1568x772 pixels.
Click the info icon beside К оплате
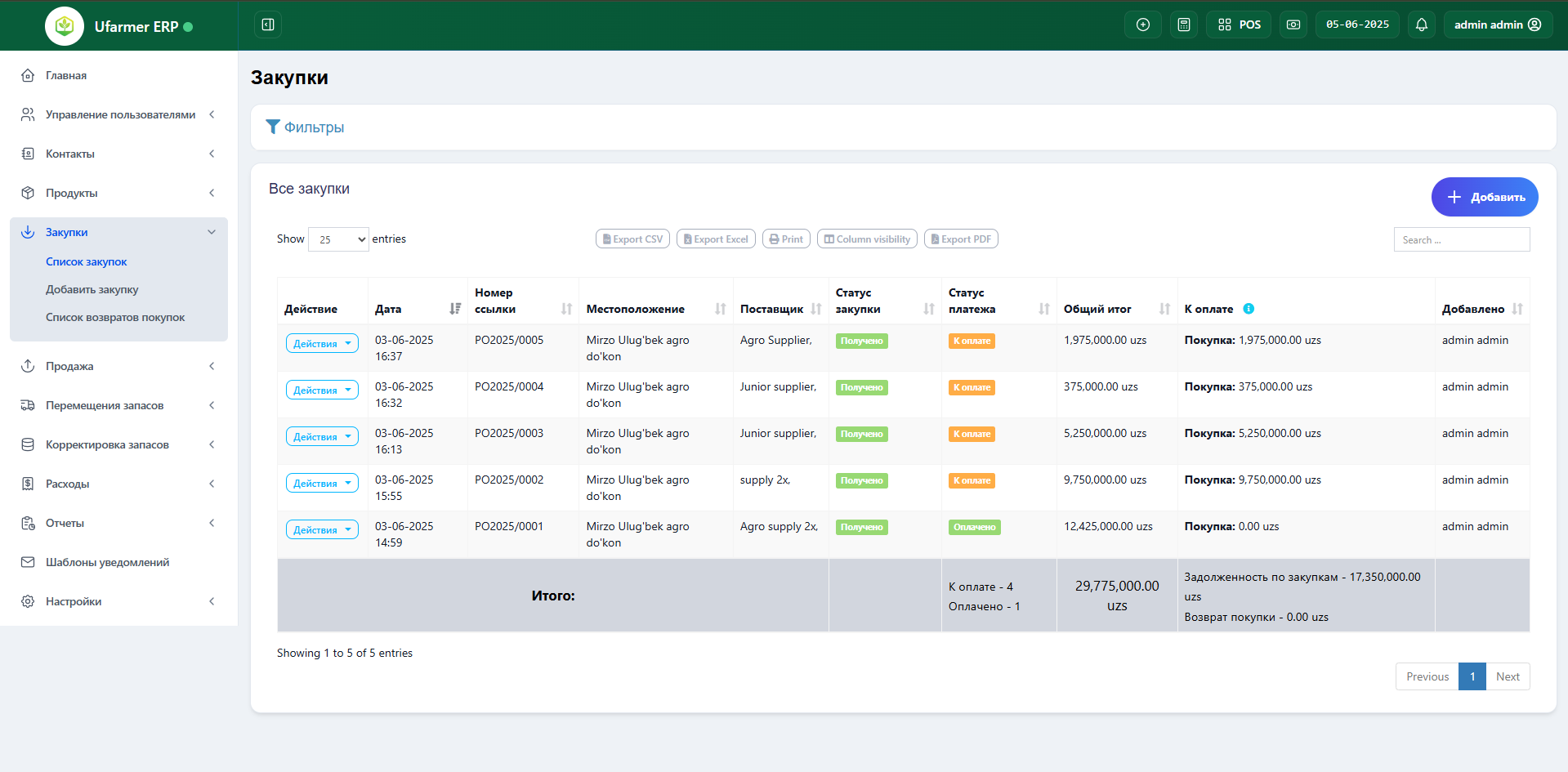point(1249,309)
